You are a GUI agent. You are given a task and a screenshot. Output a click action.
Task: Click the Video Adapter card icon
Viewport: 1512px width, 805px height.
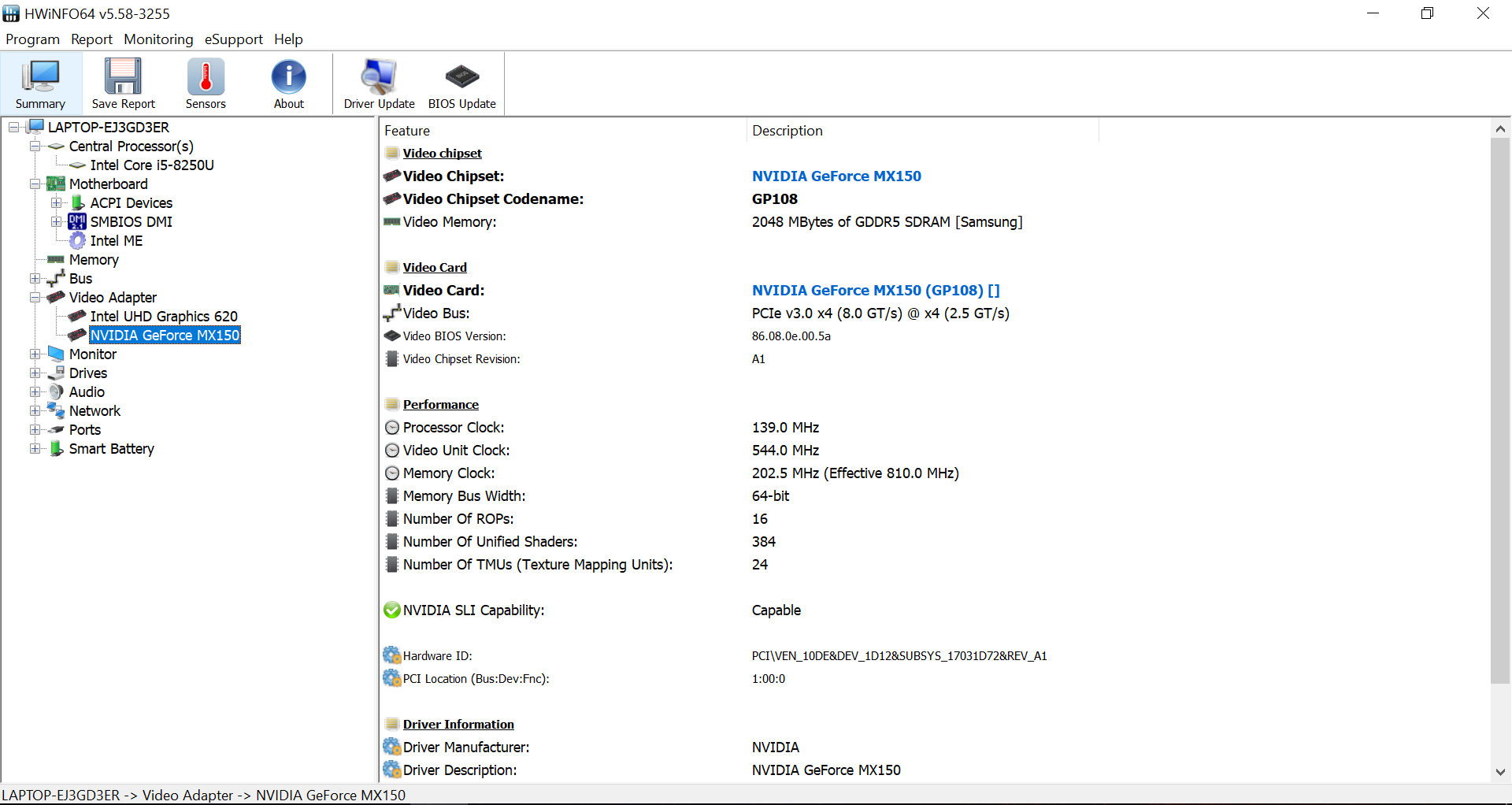56,297
